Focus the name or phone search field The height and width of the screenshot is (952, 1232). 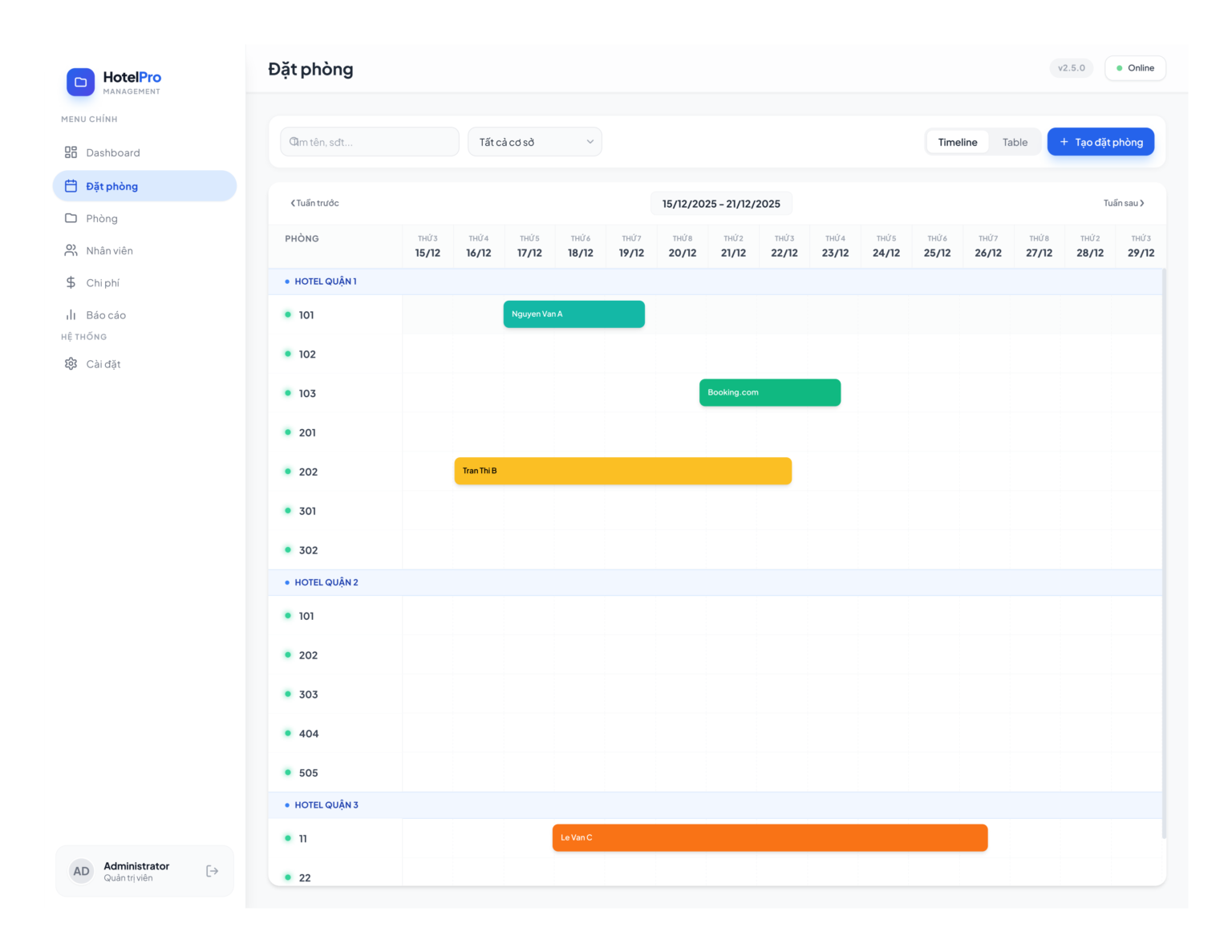coord(370,142)
